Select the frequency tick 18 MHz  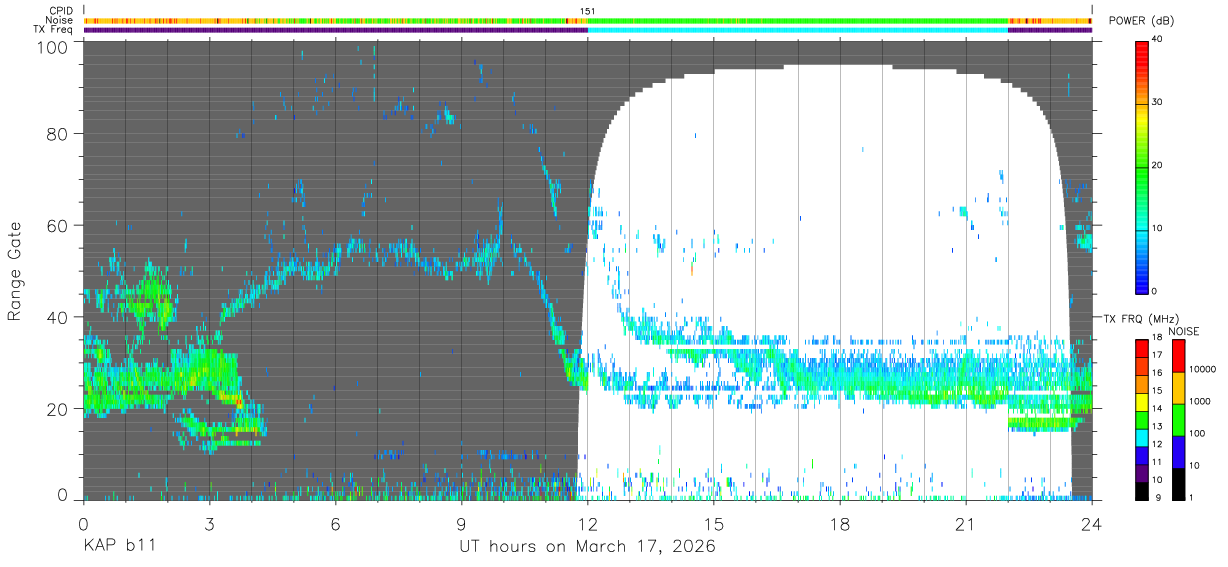coord(1158,338)
